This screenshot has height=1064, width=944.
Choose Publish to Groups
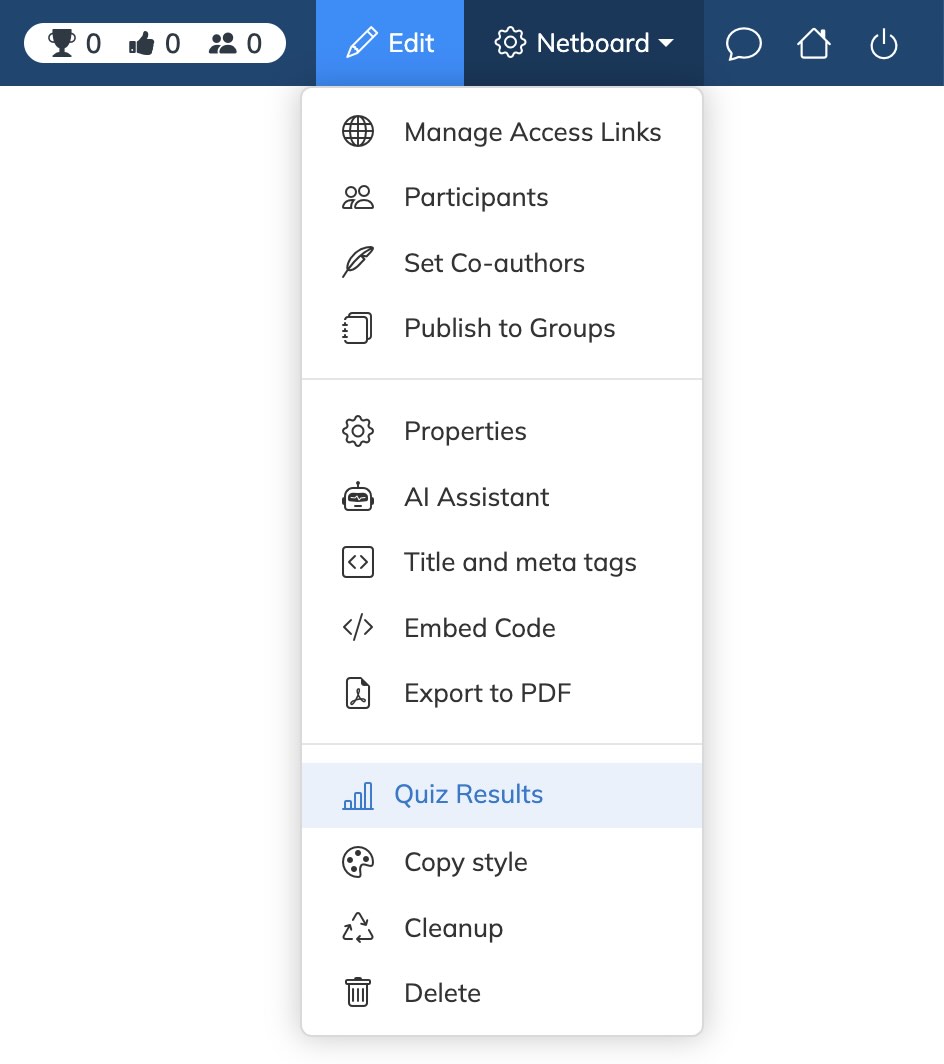pos(502,328)
